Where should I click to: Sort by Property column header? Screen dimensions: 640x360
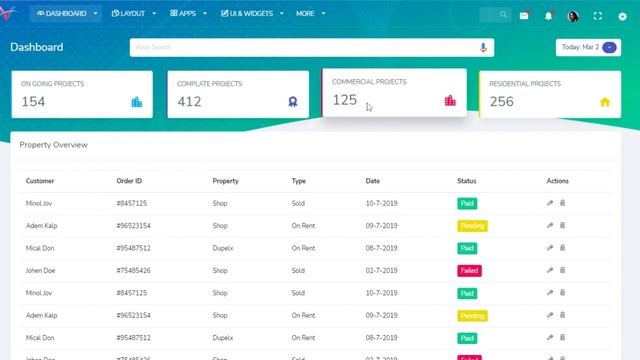(x=225, y=181)
